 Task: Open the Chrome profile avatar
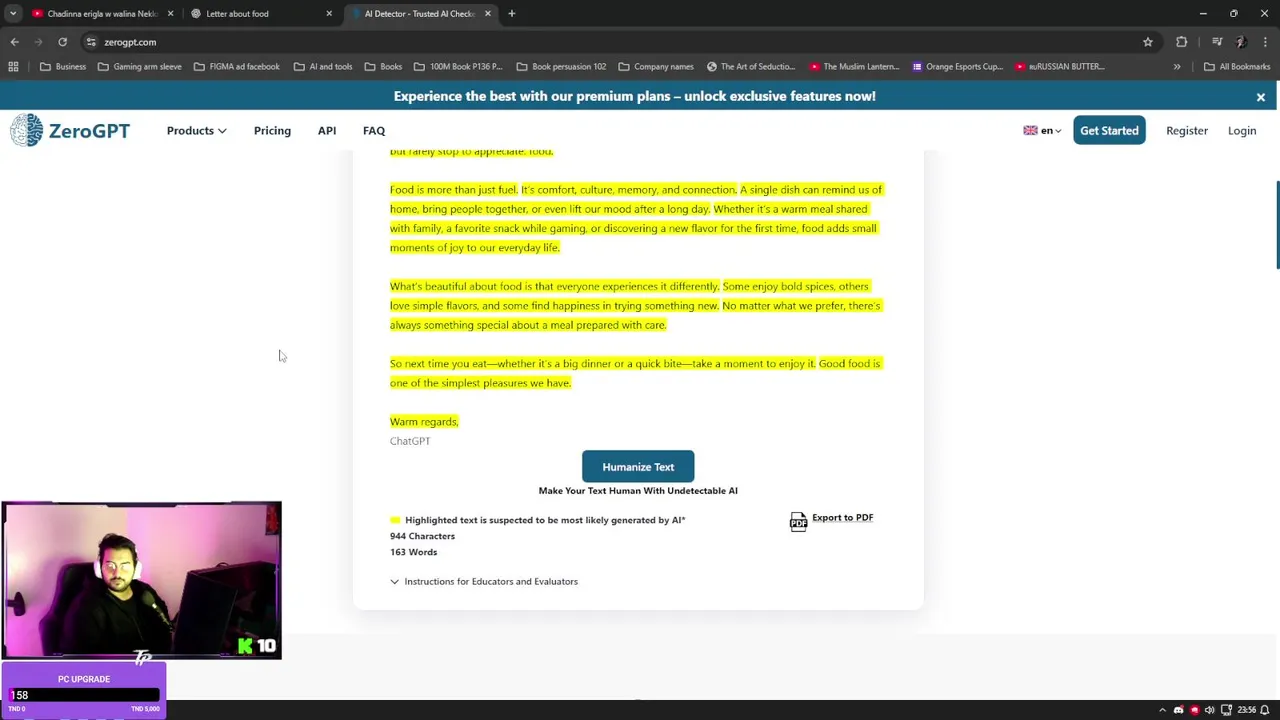tap(1241, 42)
